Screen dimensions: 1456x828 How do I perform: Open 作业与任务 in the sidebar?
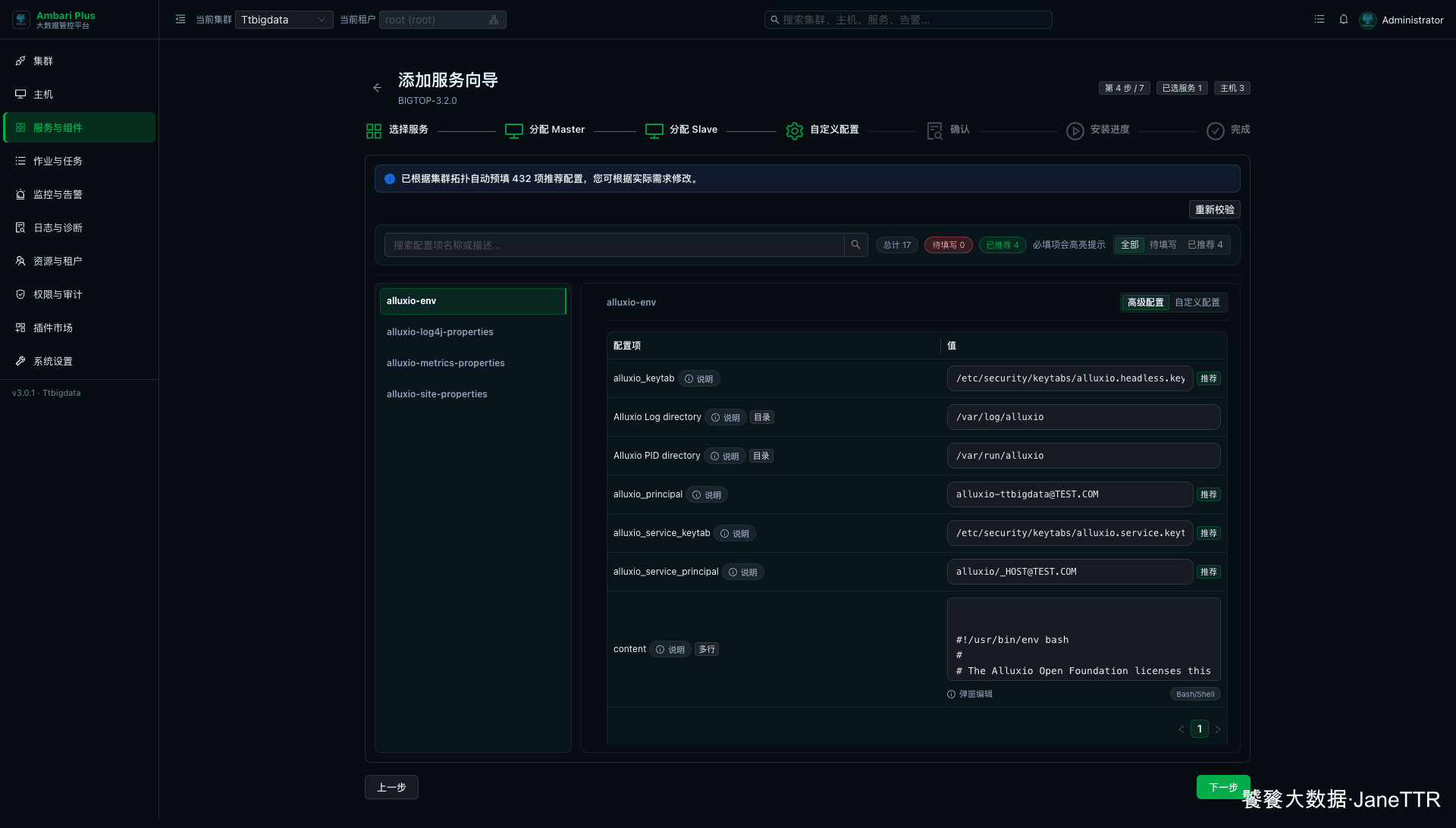click(x=79, y=161)
